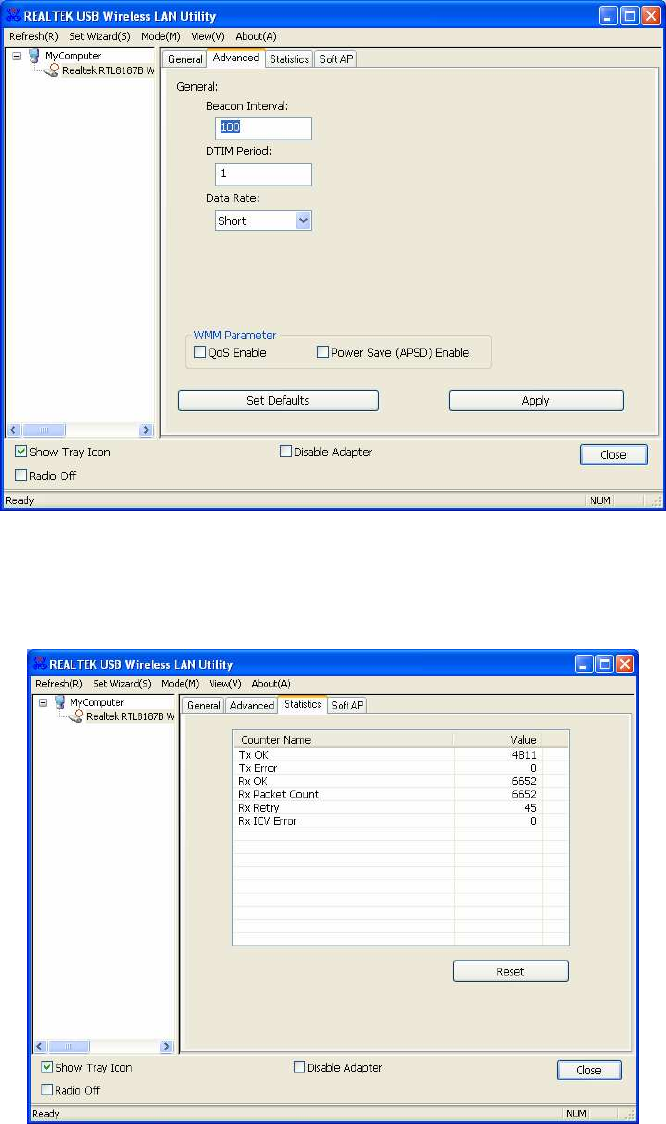666x1124 pixels.
Task: Click Realtek adapter icon in upper window tree
Action: 52,70
